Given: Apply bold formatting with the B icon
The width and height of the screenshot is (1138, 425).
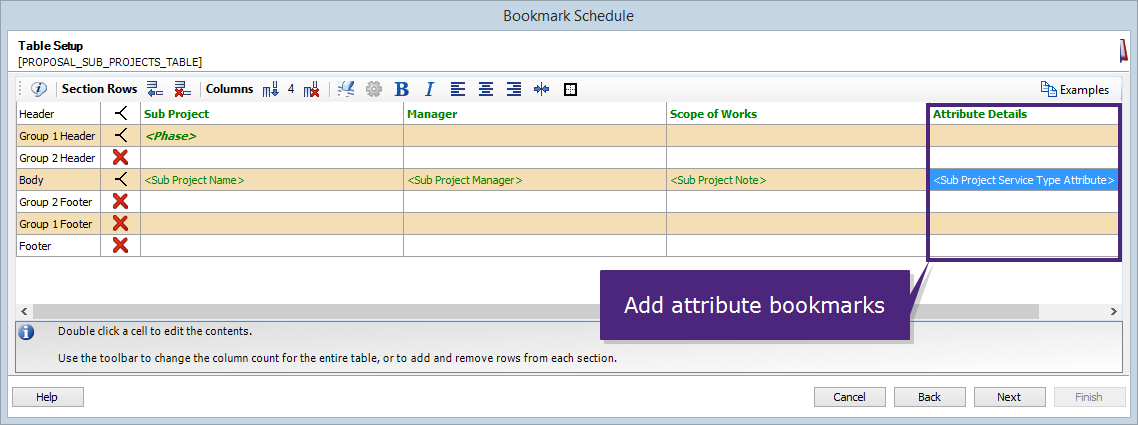Looking at the screenshot, I should coord(401,89).
